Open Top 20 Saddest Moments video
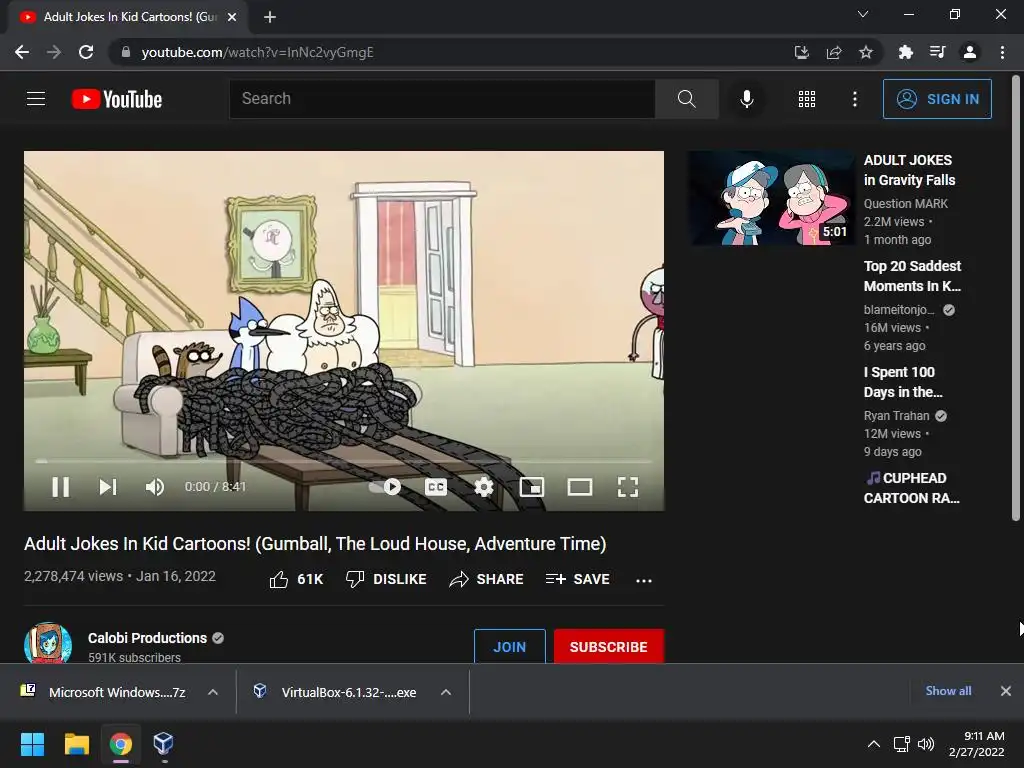This screenshot has width=1024, height=768. pyautogui.click(x=912, y=276)
